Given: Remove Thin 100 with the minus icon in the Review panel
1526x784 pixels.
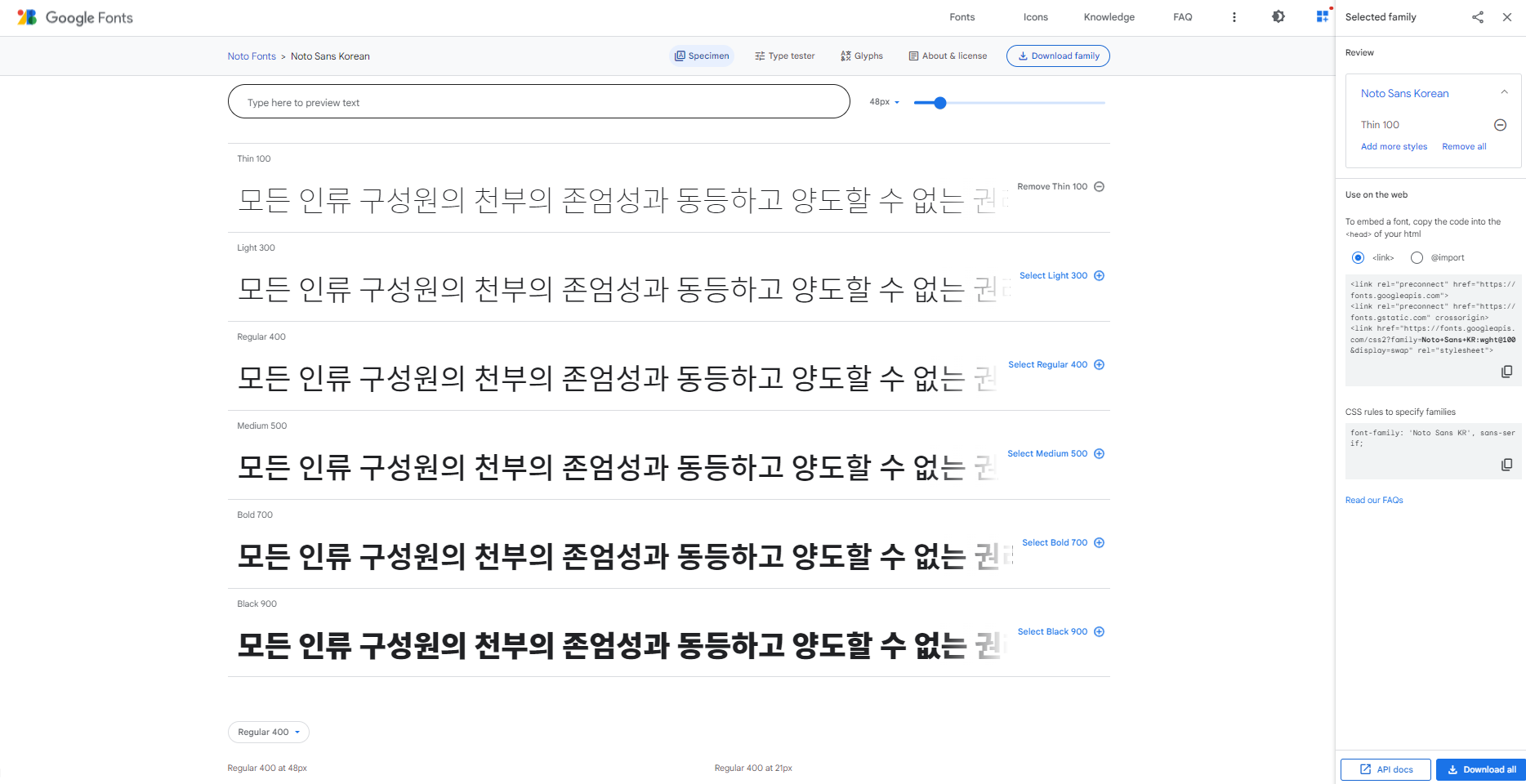Looking at the screenshot, I should click(x=1500, y=125).
